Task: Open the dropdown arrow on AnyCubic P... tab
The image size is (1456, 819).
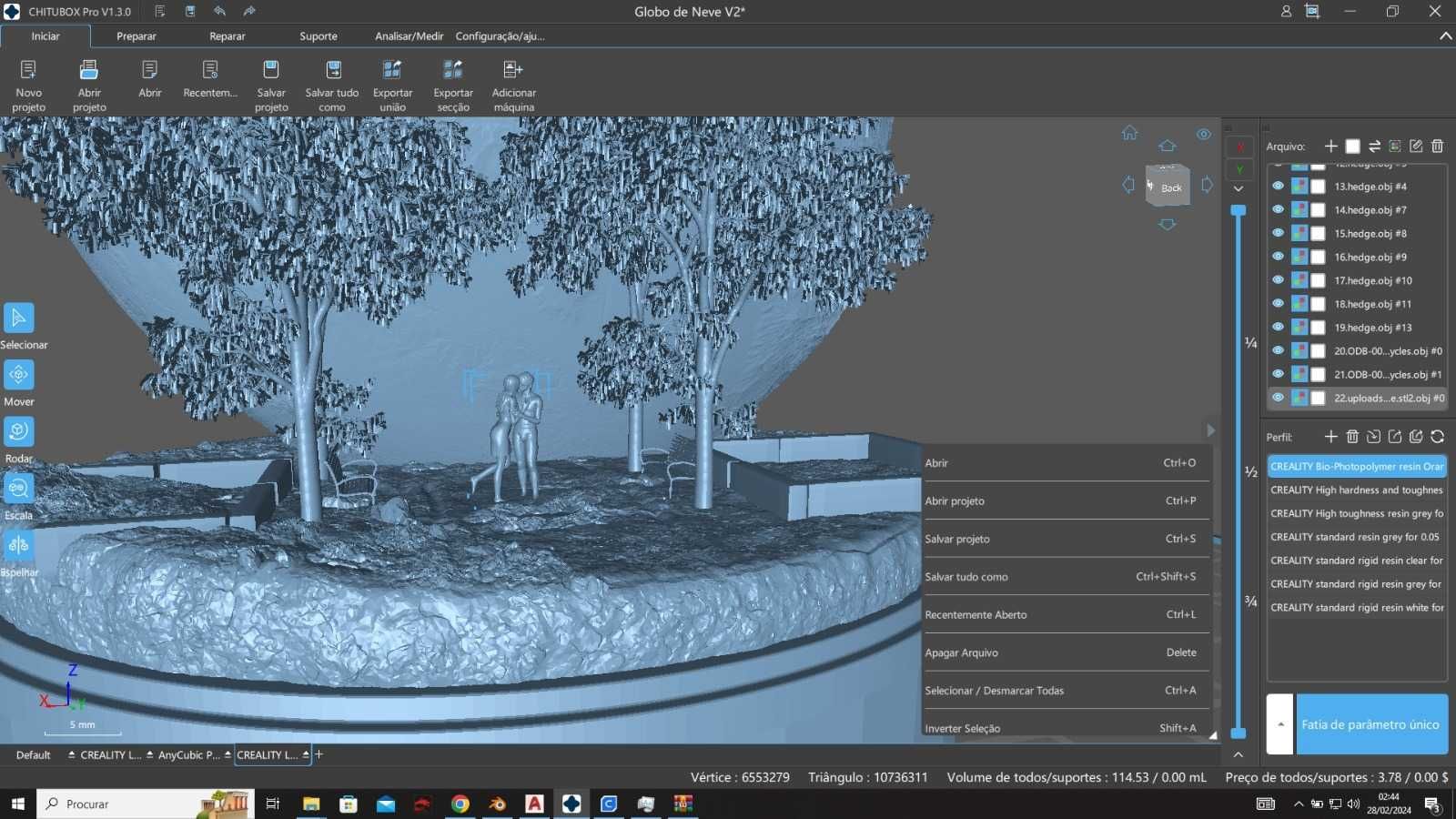Action: [x=227, y=754]
